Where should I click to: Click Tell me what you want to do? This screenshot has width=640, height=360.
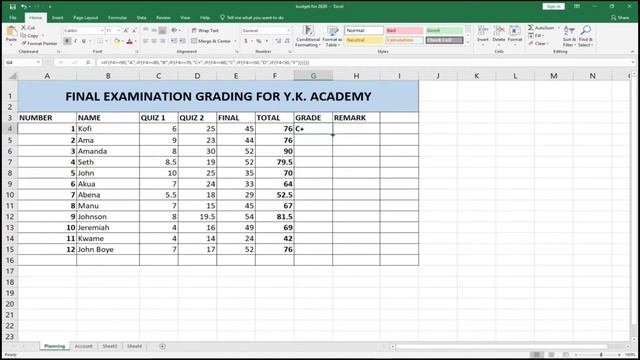click(x=252, y=18)
